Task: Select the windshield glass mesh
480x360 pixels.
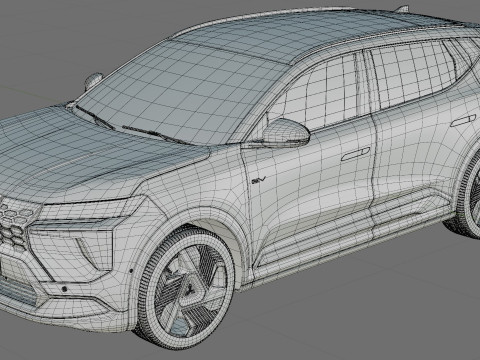Action: [182, 93]
